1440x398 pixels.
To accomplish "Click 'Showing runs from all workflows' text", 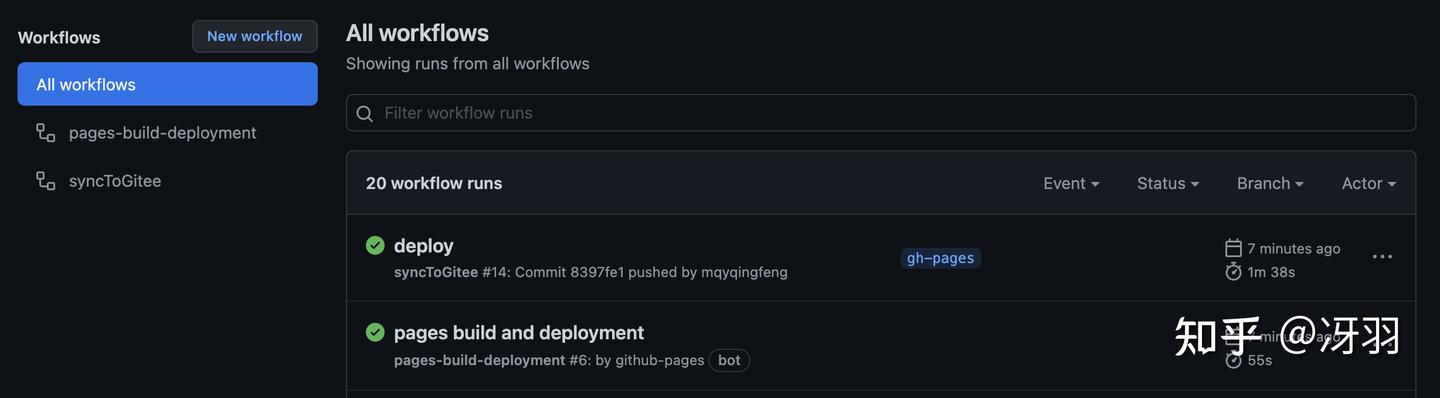I will (467, 63).
